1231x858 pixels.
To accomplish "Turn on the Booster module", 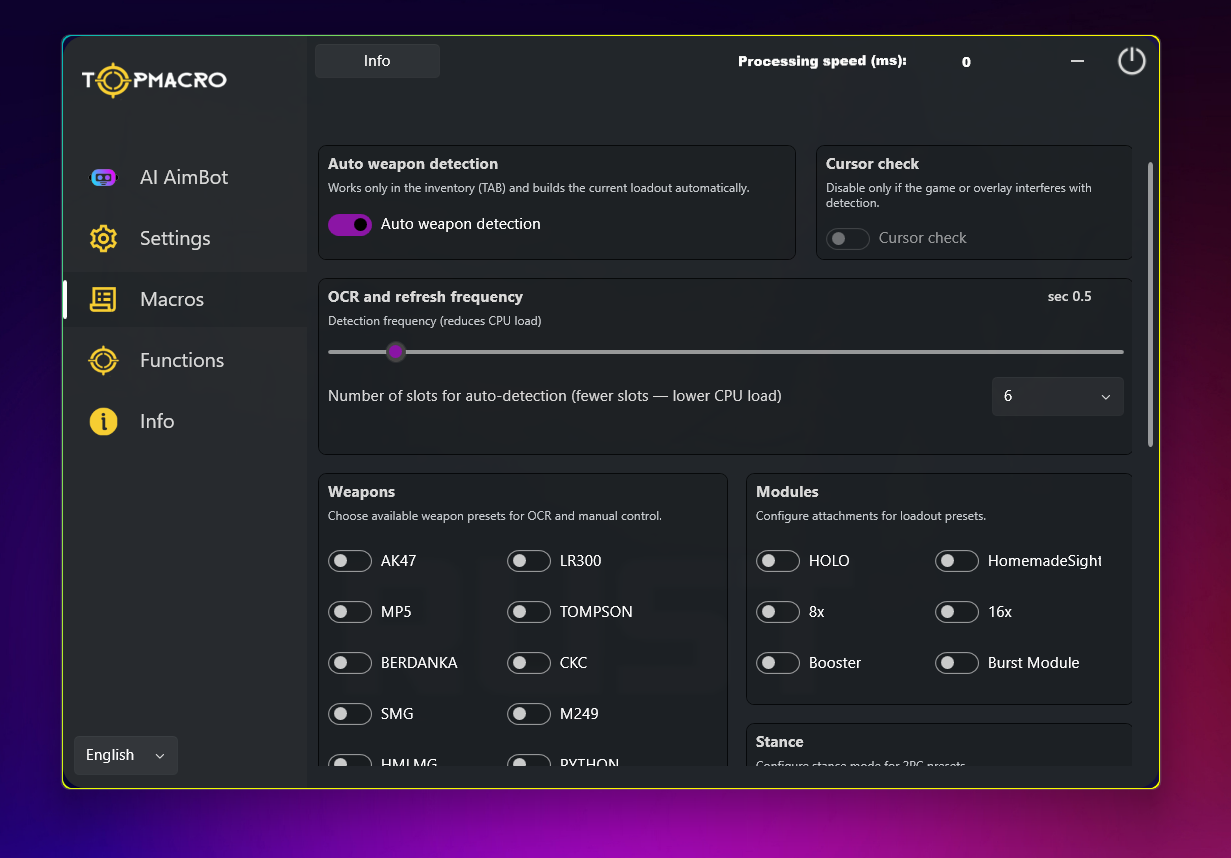I will click(778, 663).
